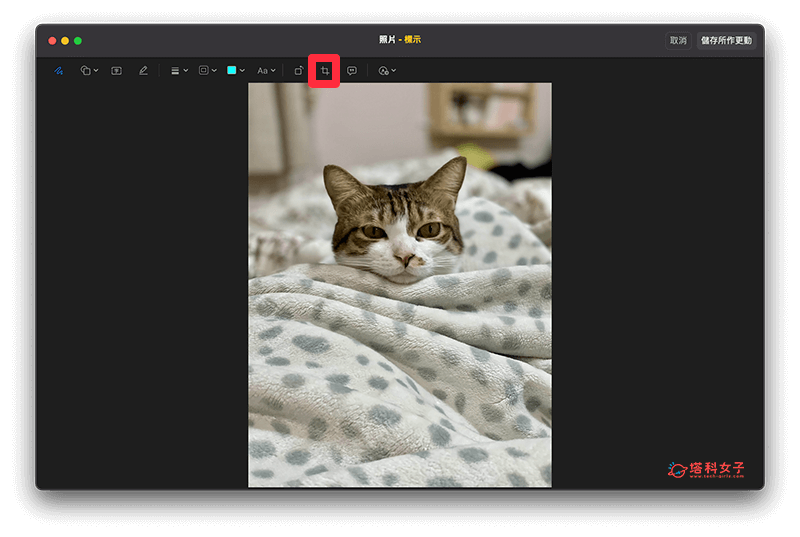Select the Text box tool

(116, 71)
